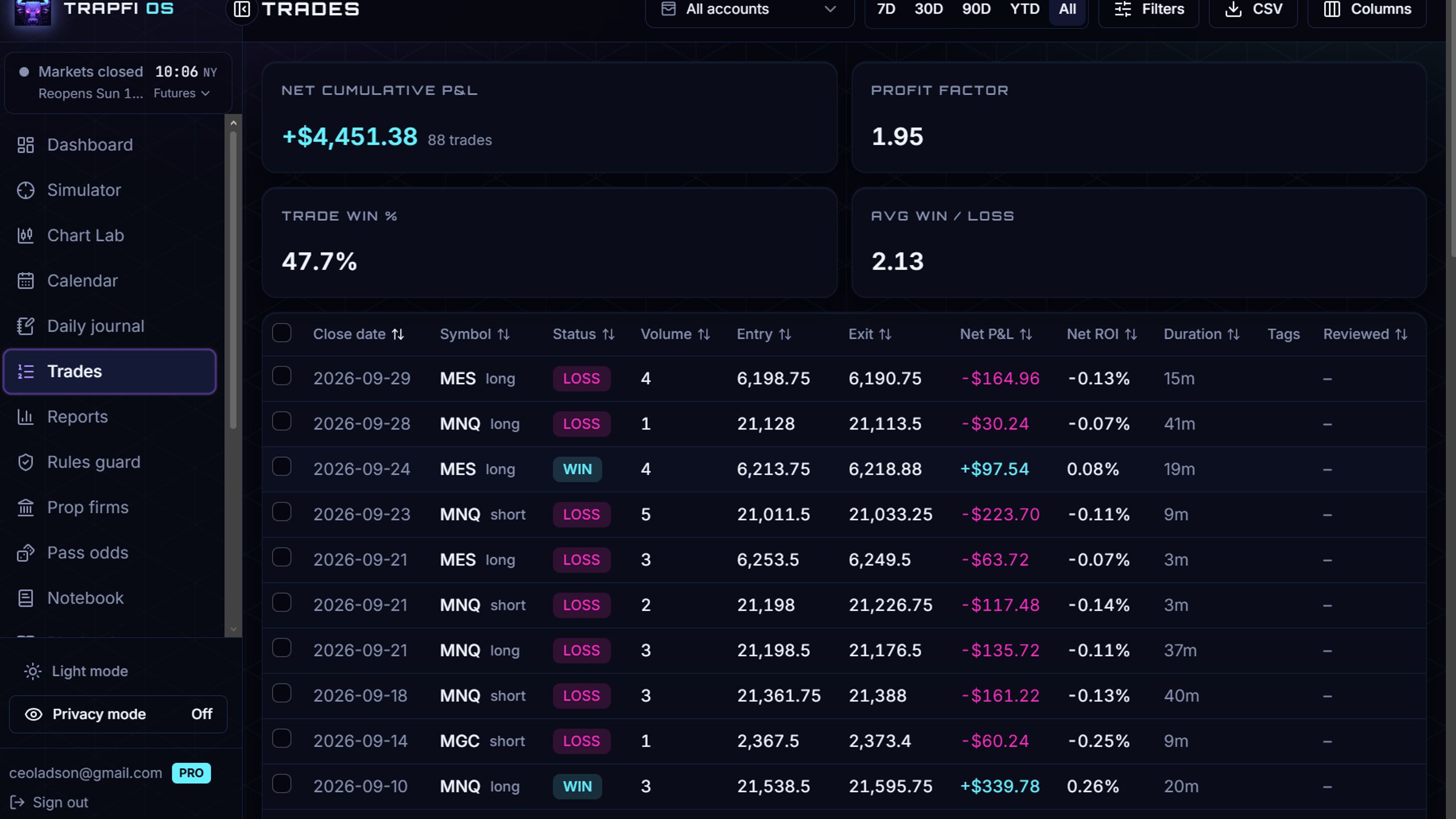The image size is (1456, 819).
Task: Select the YTD time range tab
Action: (x=1024, y=9)
